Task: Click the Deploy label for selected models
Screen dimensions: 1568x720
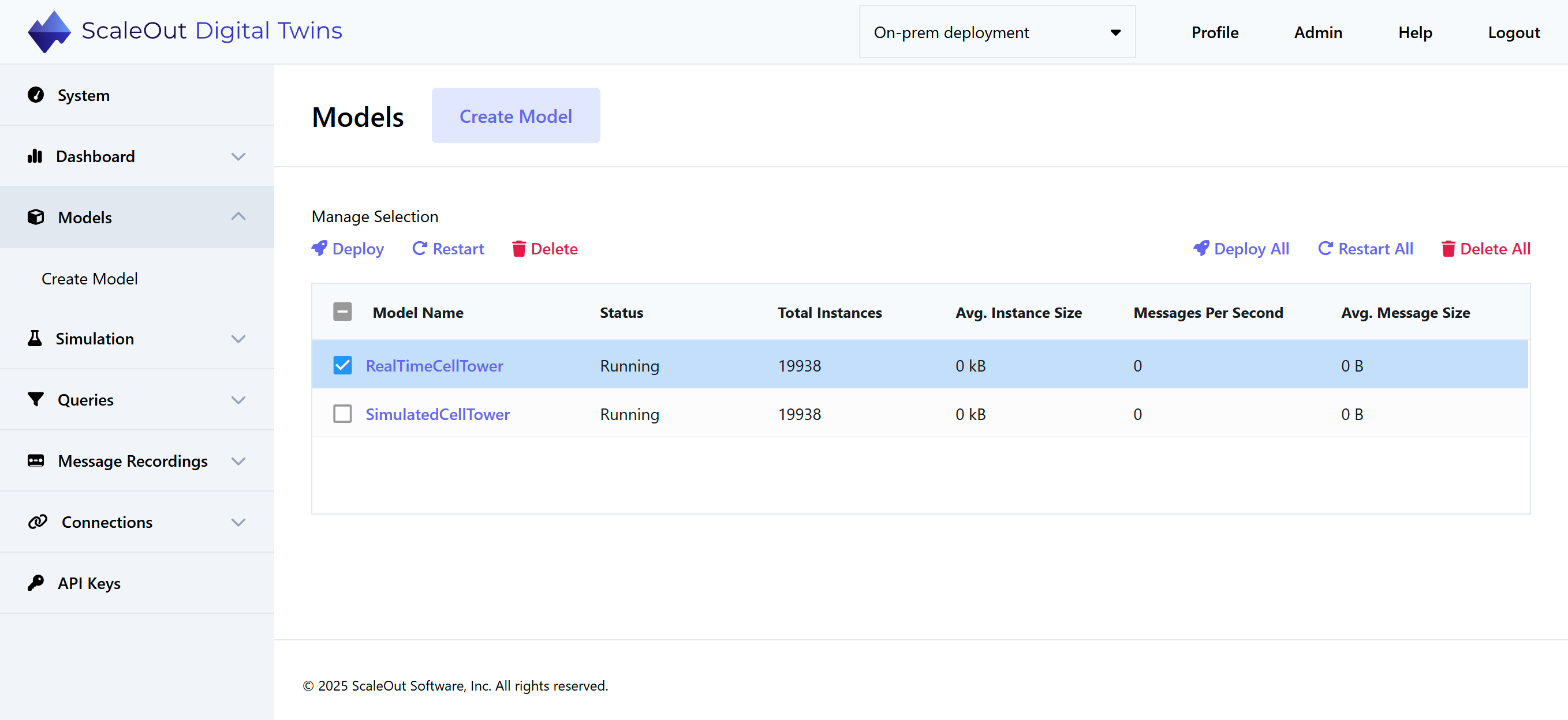Action: coord(358,249)
